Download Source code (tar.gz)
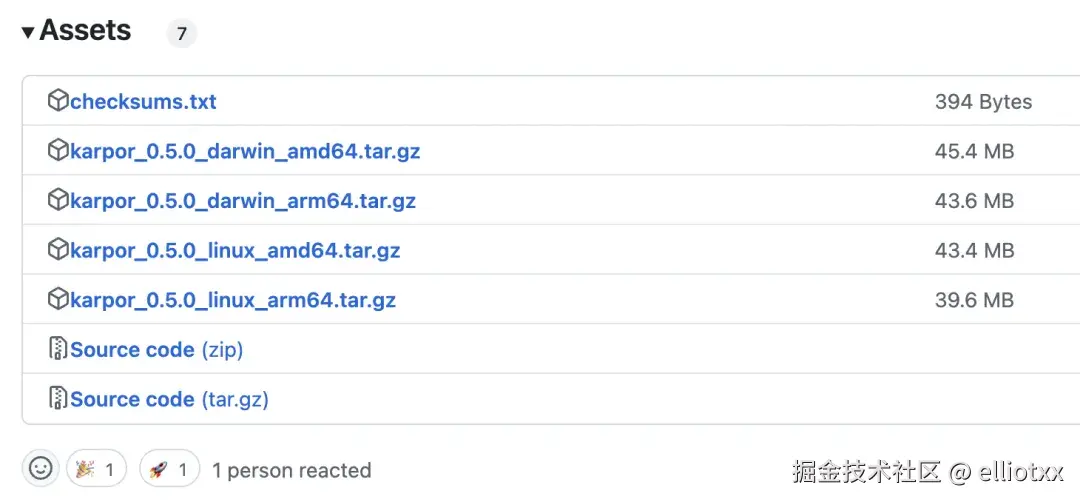The image size is (1080, 502). [x=169, y=400]
